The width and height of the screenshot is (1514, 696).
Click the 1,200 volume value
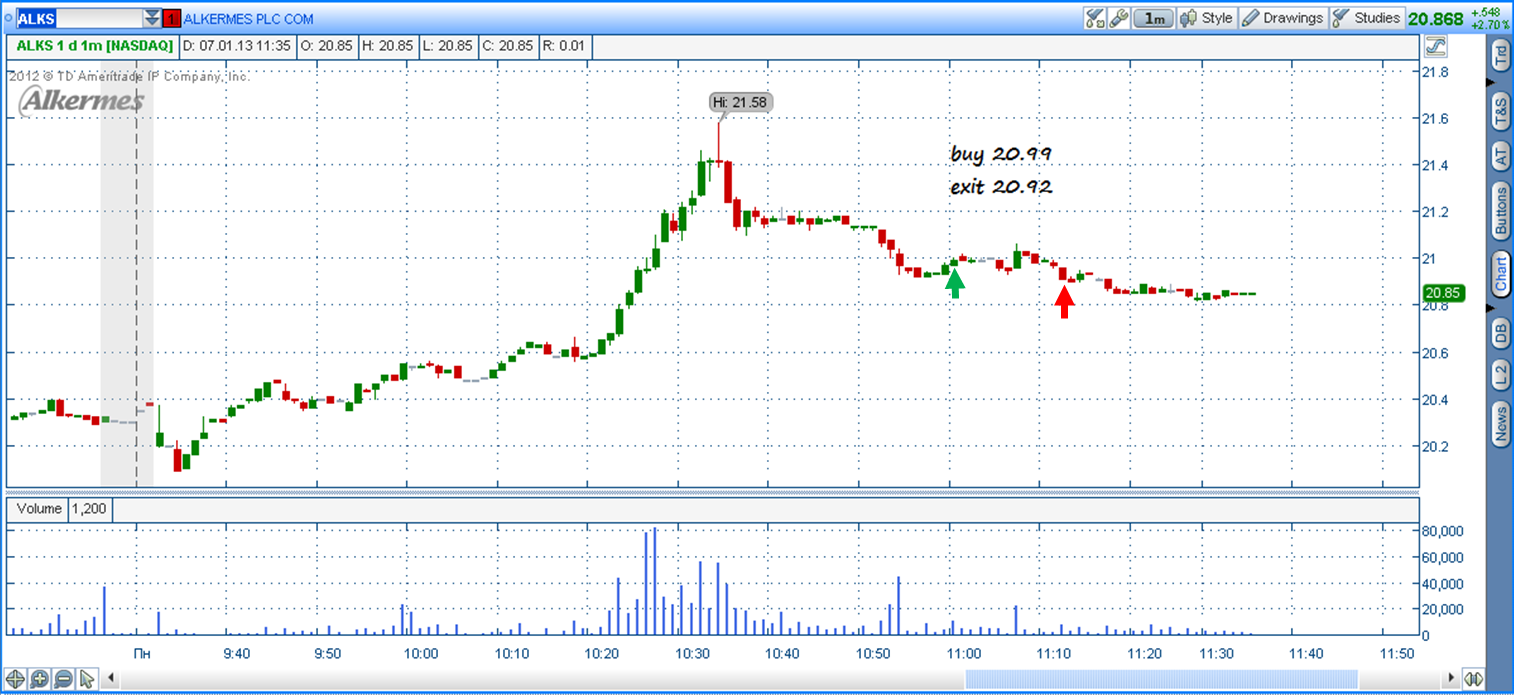(89, 508)
